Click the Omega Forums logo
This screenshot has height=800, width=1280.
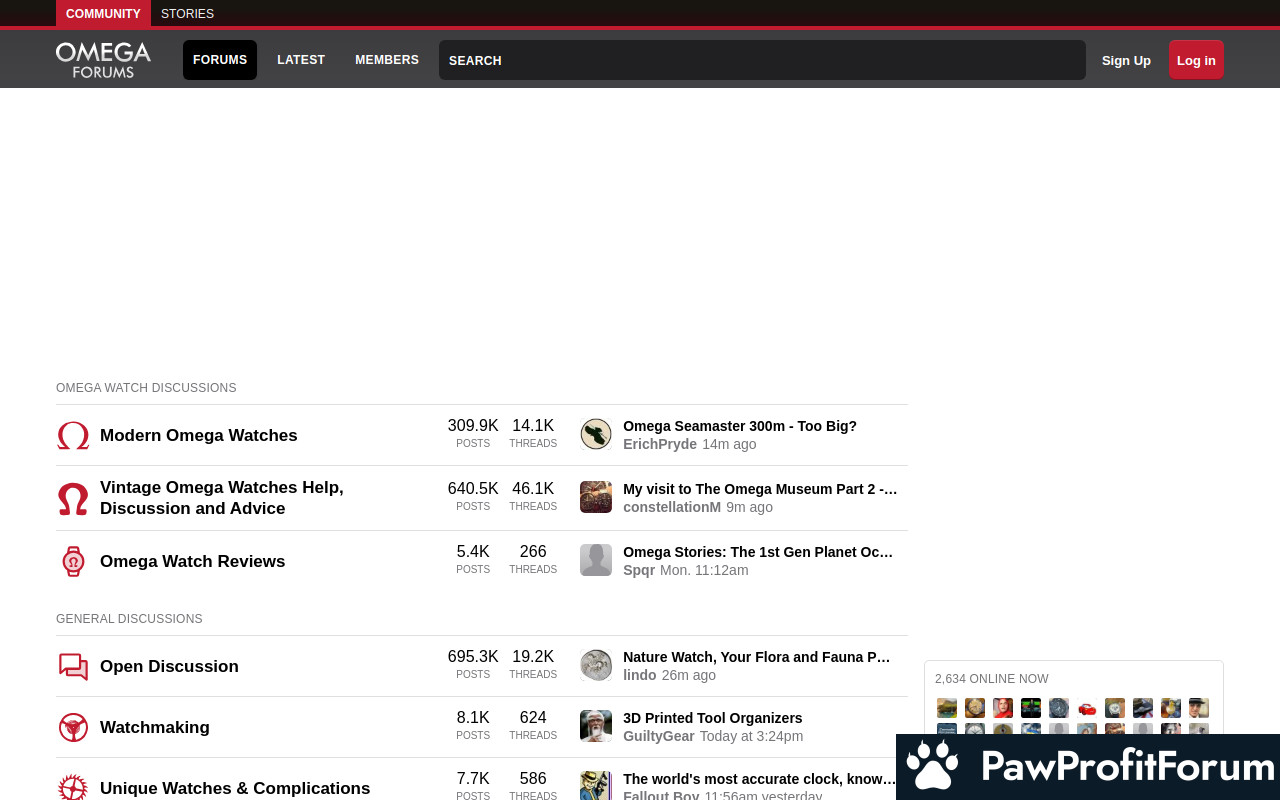[x=103, y=60]
